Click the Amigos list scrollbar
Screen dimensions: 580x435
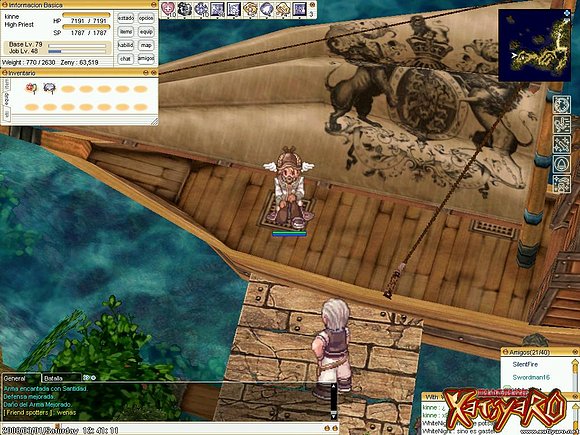(575, 374)
